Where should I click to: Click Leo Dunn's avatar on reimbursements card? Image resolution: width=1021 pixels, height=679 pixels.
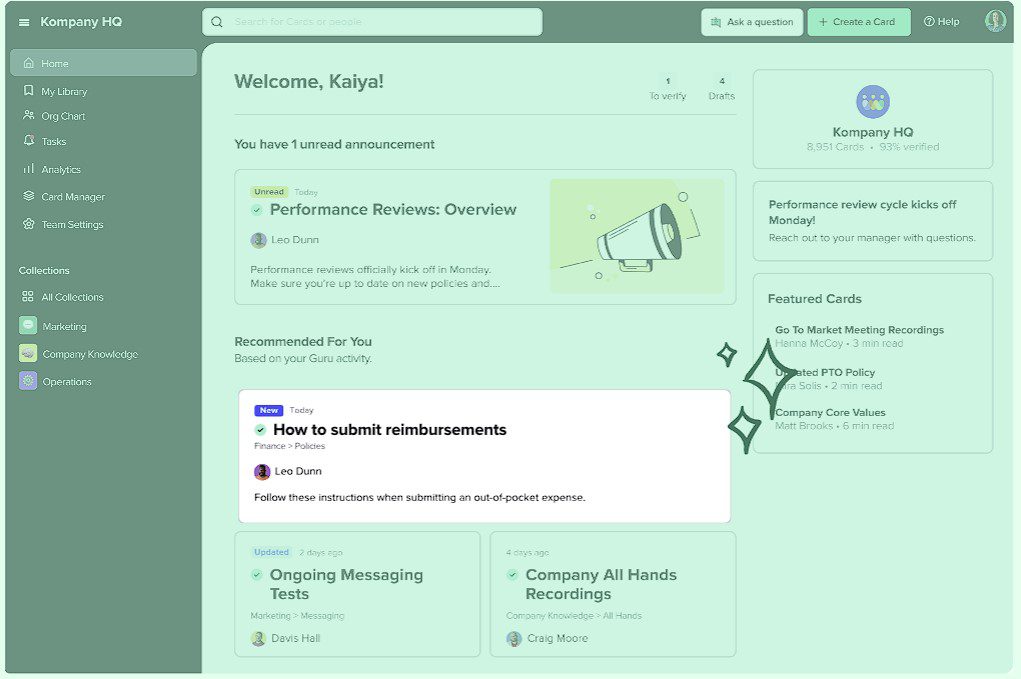pos(262,471)
